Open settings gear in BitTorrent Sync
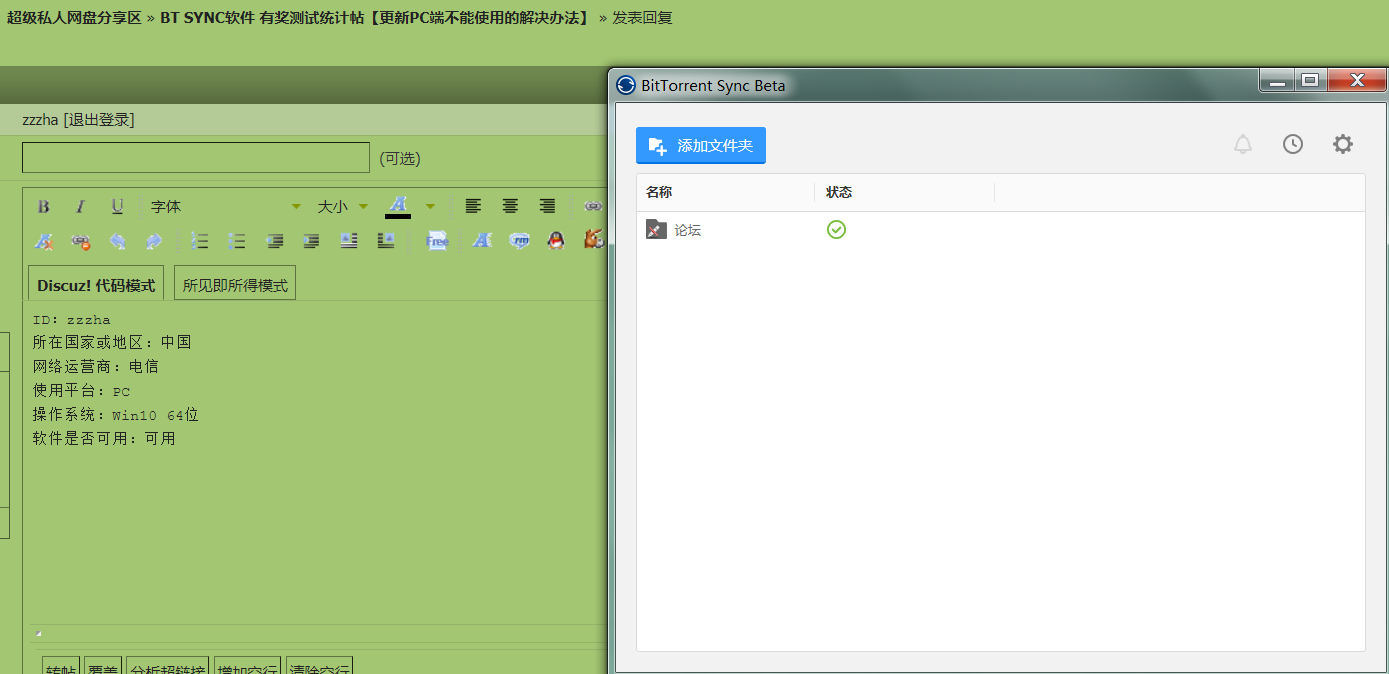Viewport: 1389px width, 674px height. (1343, 145)
